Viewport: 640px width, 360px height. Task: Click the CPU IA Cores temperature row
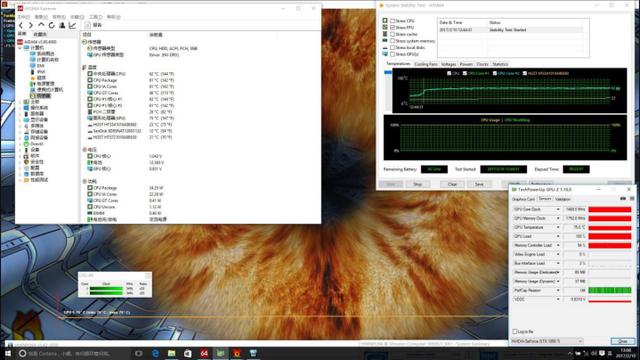click(131, 87)
